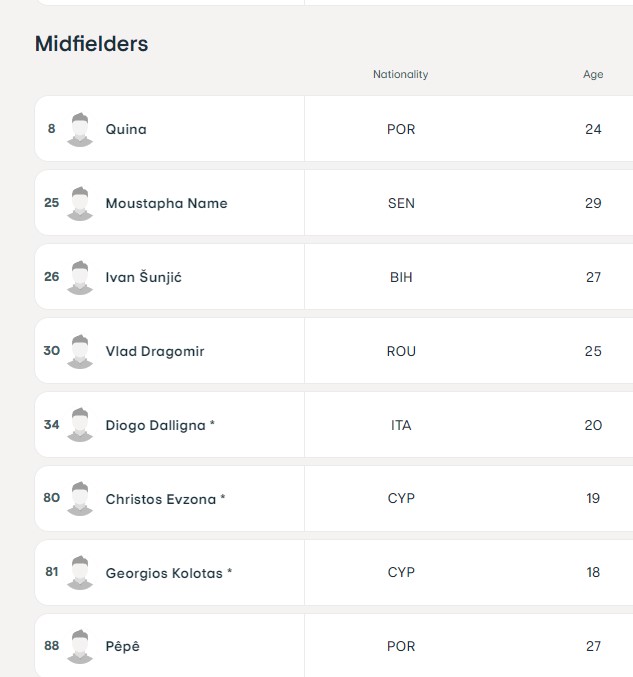The width and height of the screenshot is (633, 677).
Task: Click Vlad Dragomir's avatar icon
Action: (x=80, y=351)
